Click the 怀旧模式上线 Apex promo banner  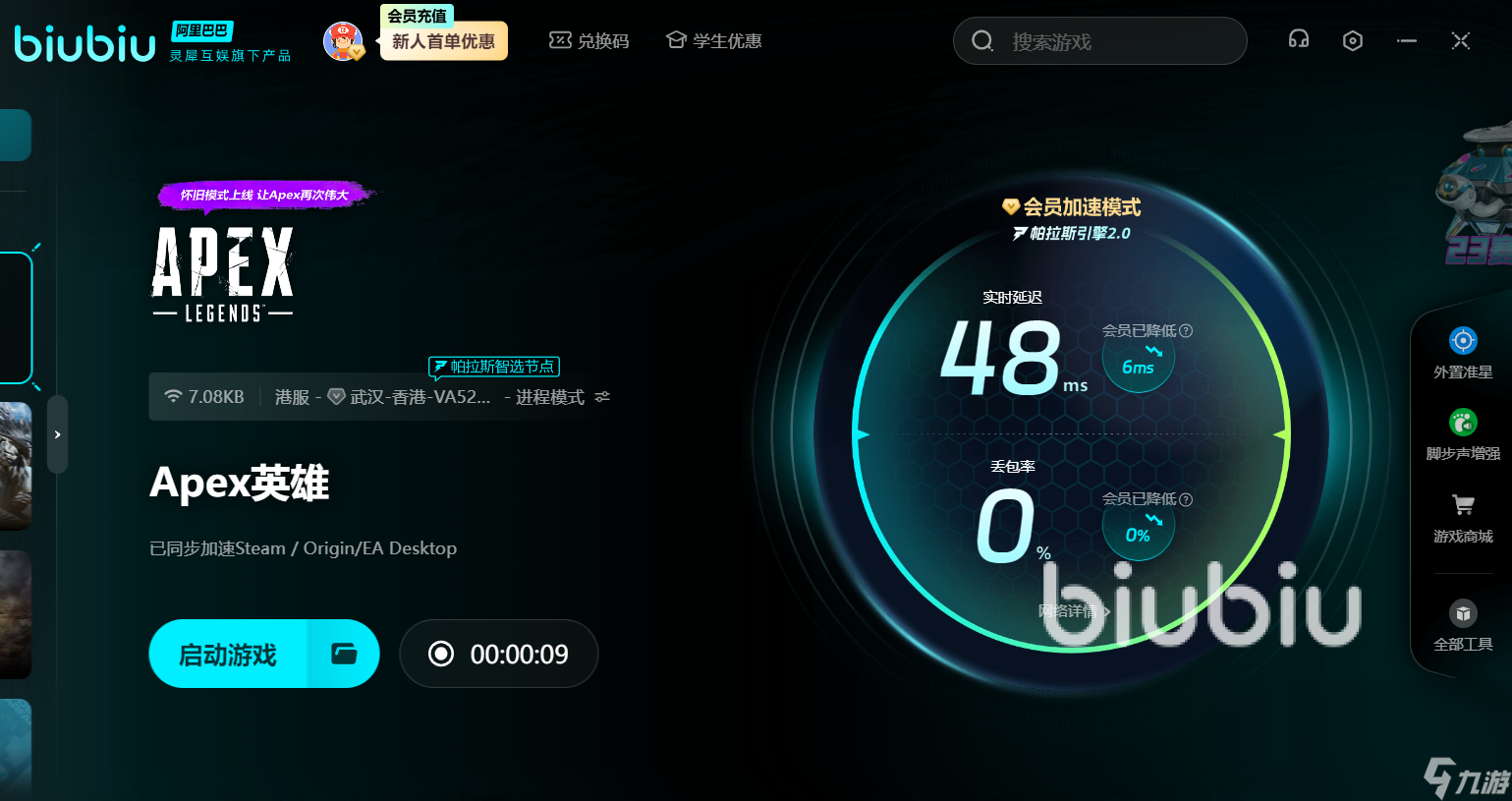point(265,195)
